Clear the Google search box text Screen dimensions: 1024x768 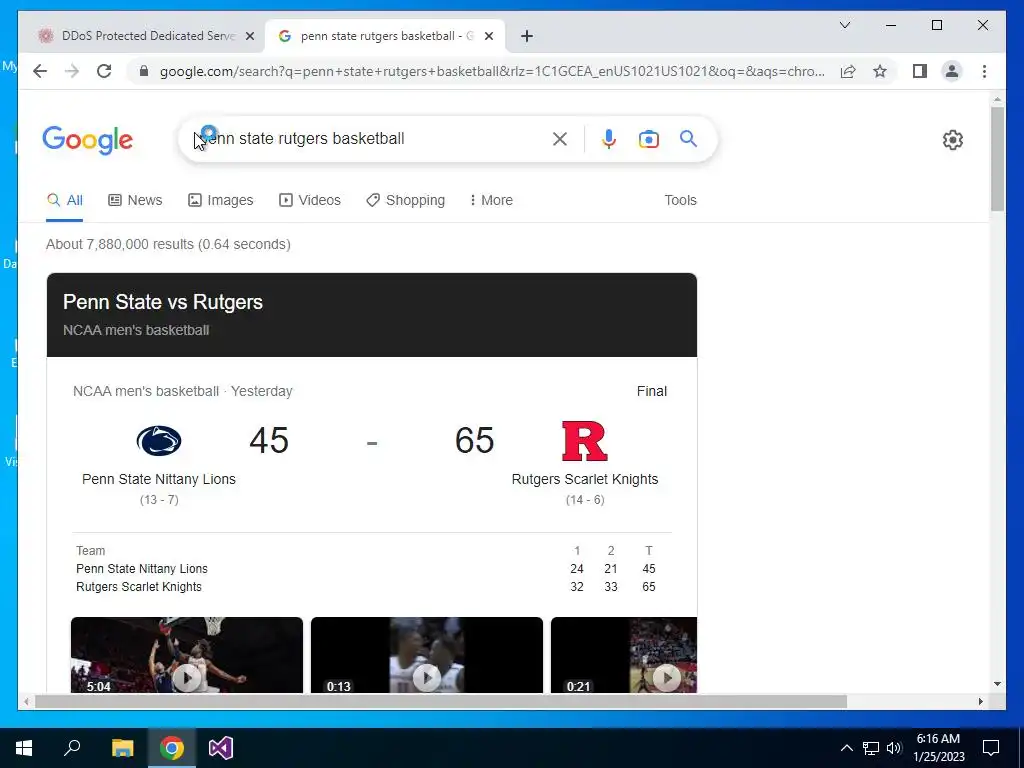(560, 138)
